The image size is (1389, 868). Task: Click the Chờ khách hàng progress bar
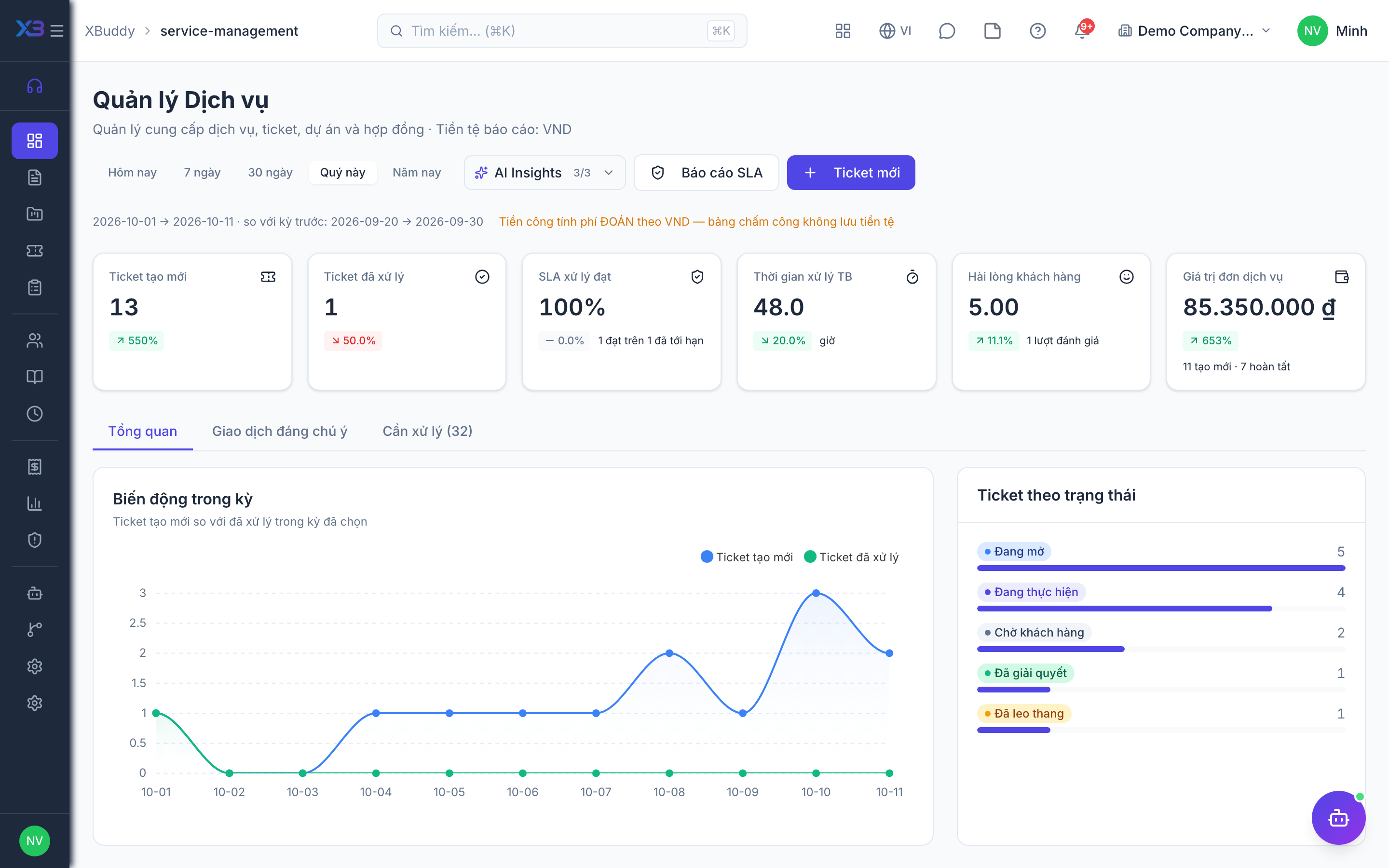1161,649
